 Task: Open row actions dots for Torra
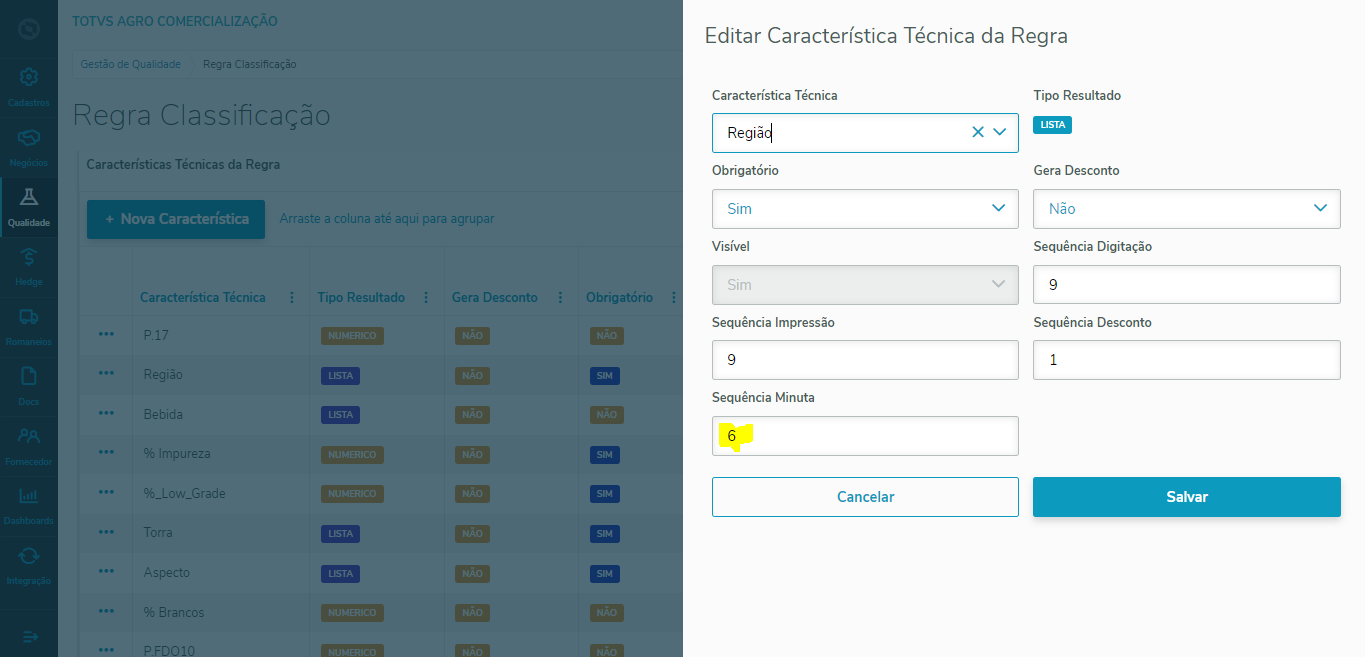tap(106, 532)
